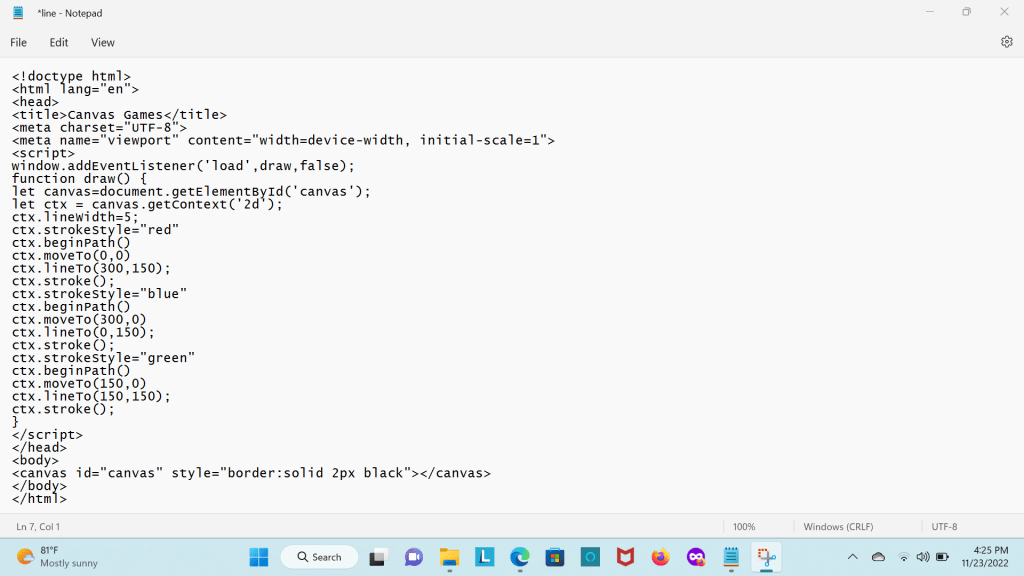Open the weather widget
This screenshot has height=576, width=1024.
(x=58, y=557)
